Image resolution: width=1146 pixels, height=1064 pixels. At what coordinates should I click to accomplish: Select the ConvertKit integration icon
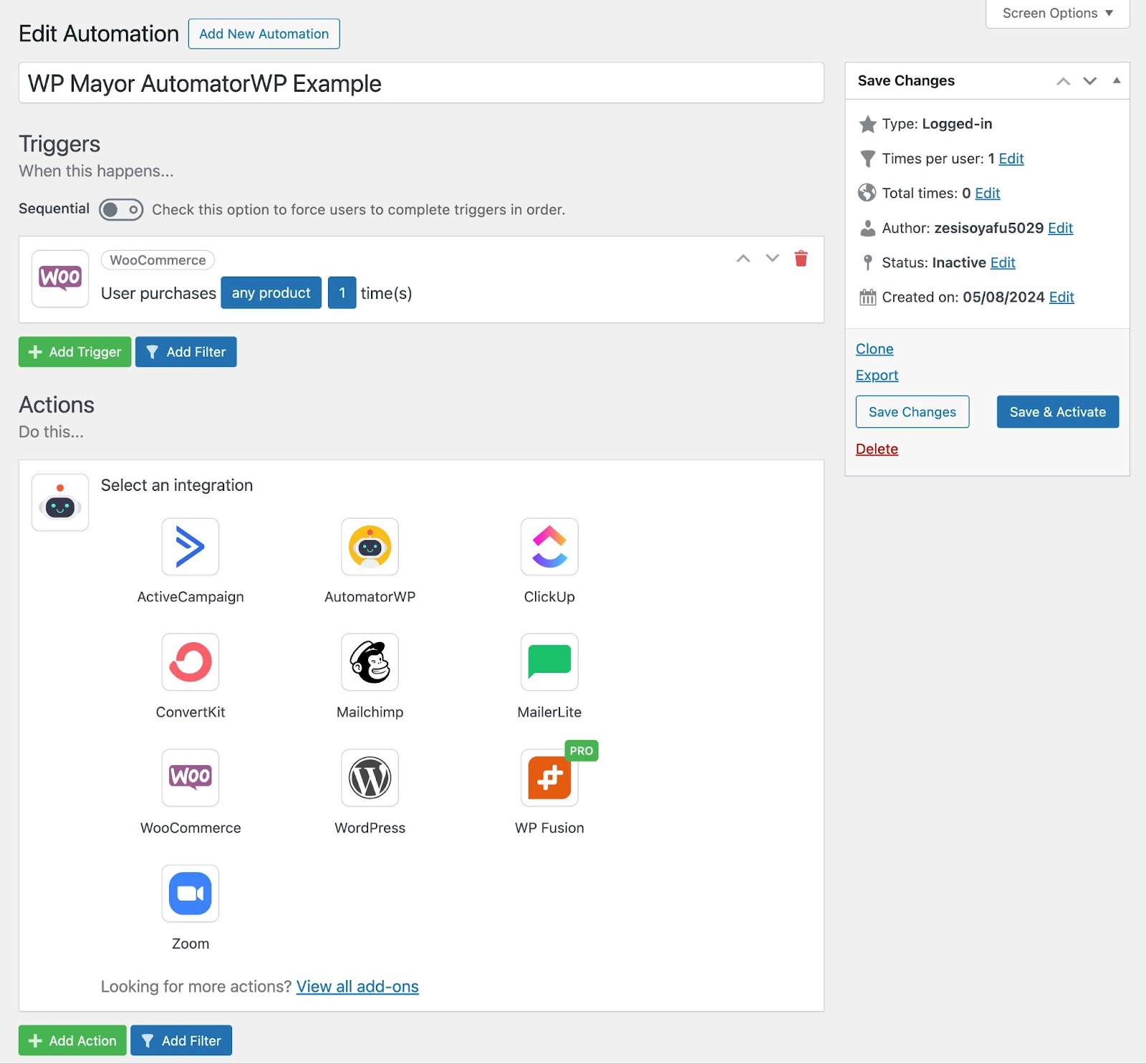(190, 662)
